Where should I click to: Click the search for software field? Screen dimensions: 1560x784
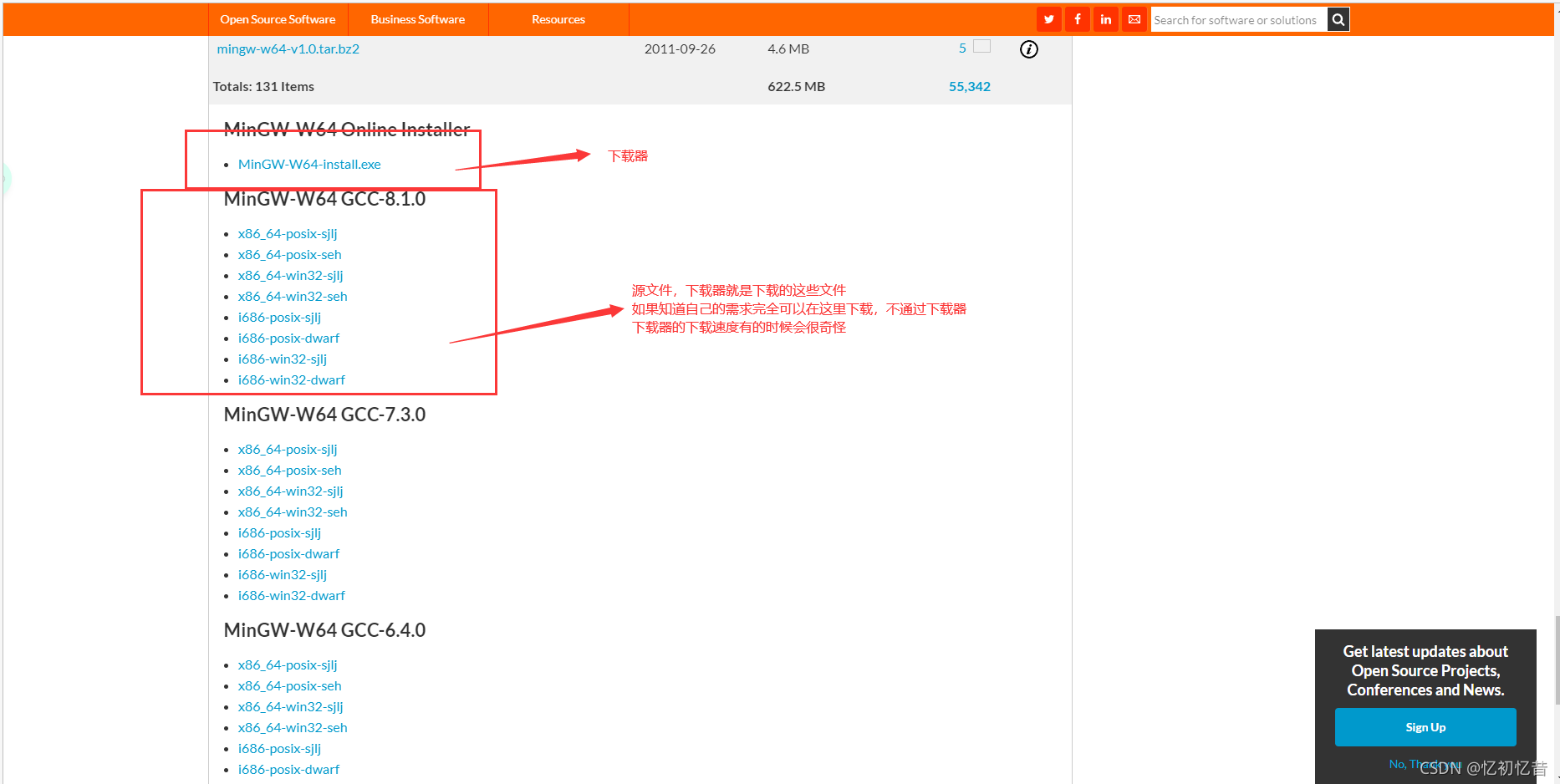(1239, 19)
